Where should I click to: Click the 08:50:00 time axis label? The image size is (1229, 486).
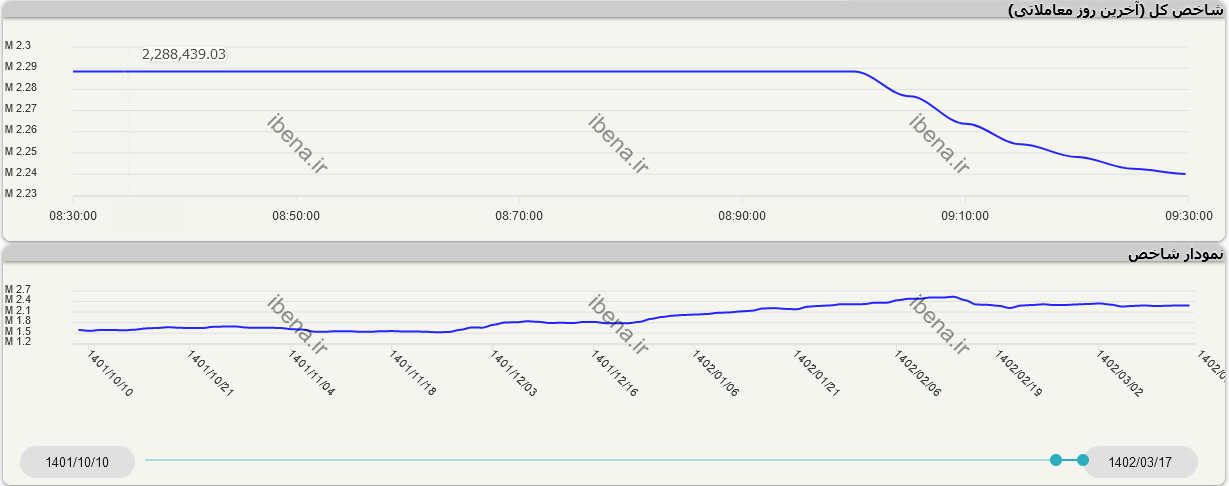coord(296,216)
